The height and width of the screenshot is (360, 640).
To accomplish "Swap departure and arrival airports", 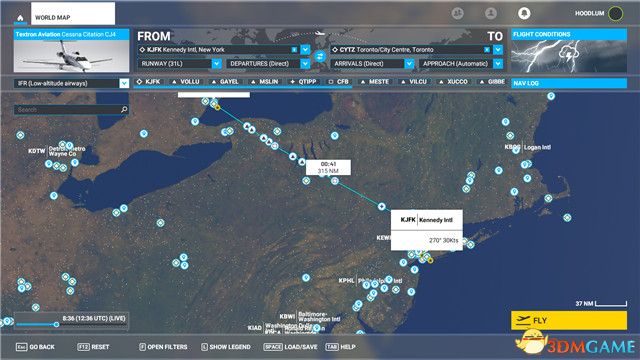I will [x=320, y=56].
